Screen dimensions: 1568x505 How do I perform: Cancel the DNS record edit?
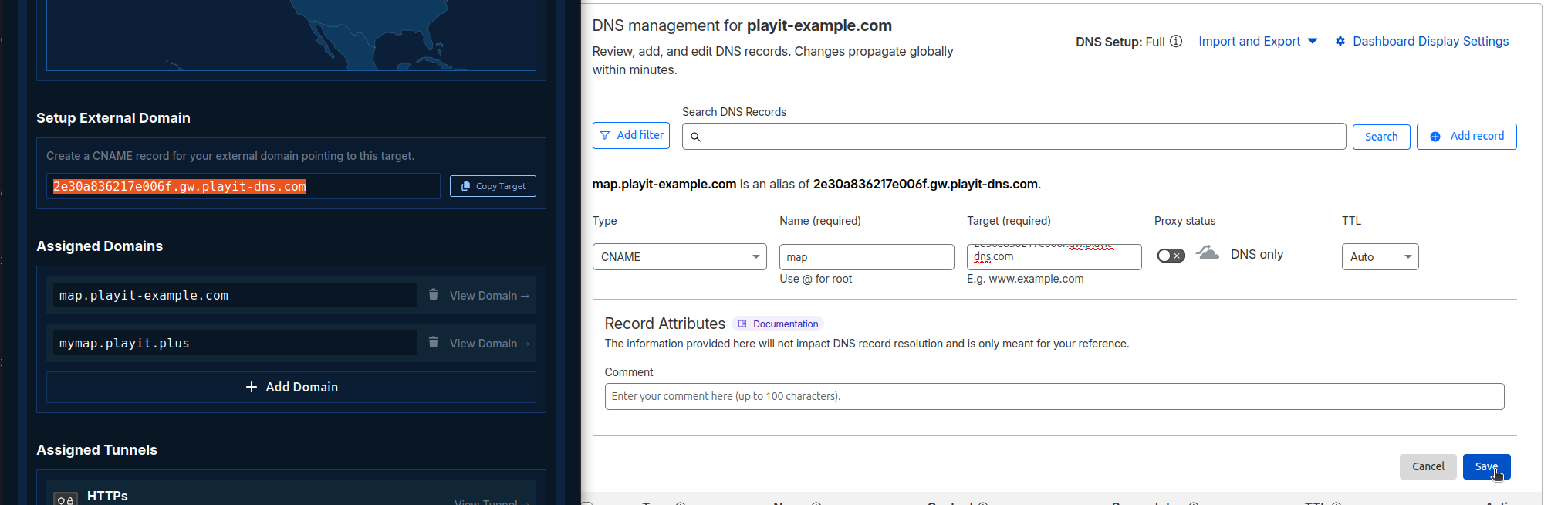point(1428,466)
